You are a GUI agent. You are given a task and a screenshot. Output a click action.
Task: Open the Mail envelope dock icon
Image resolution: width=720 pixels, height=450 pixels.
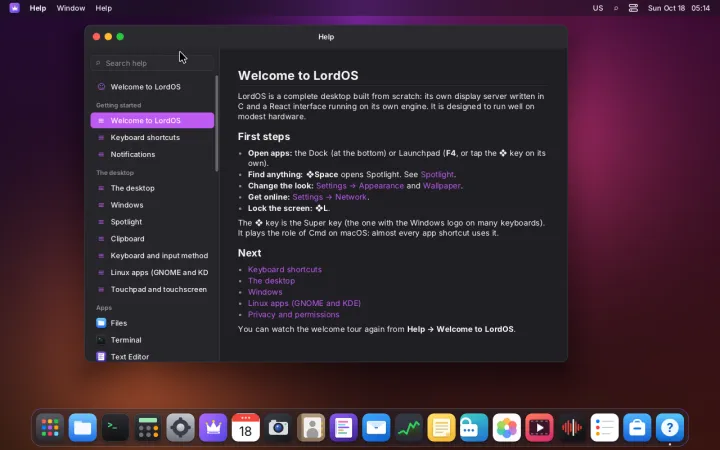[376, 428]
